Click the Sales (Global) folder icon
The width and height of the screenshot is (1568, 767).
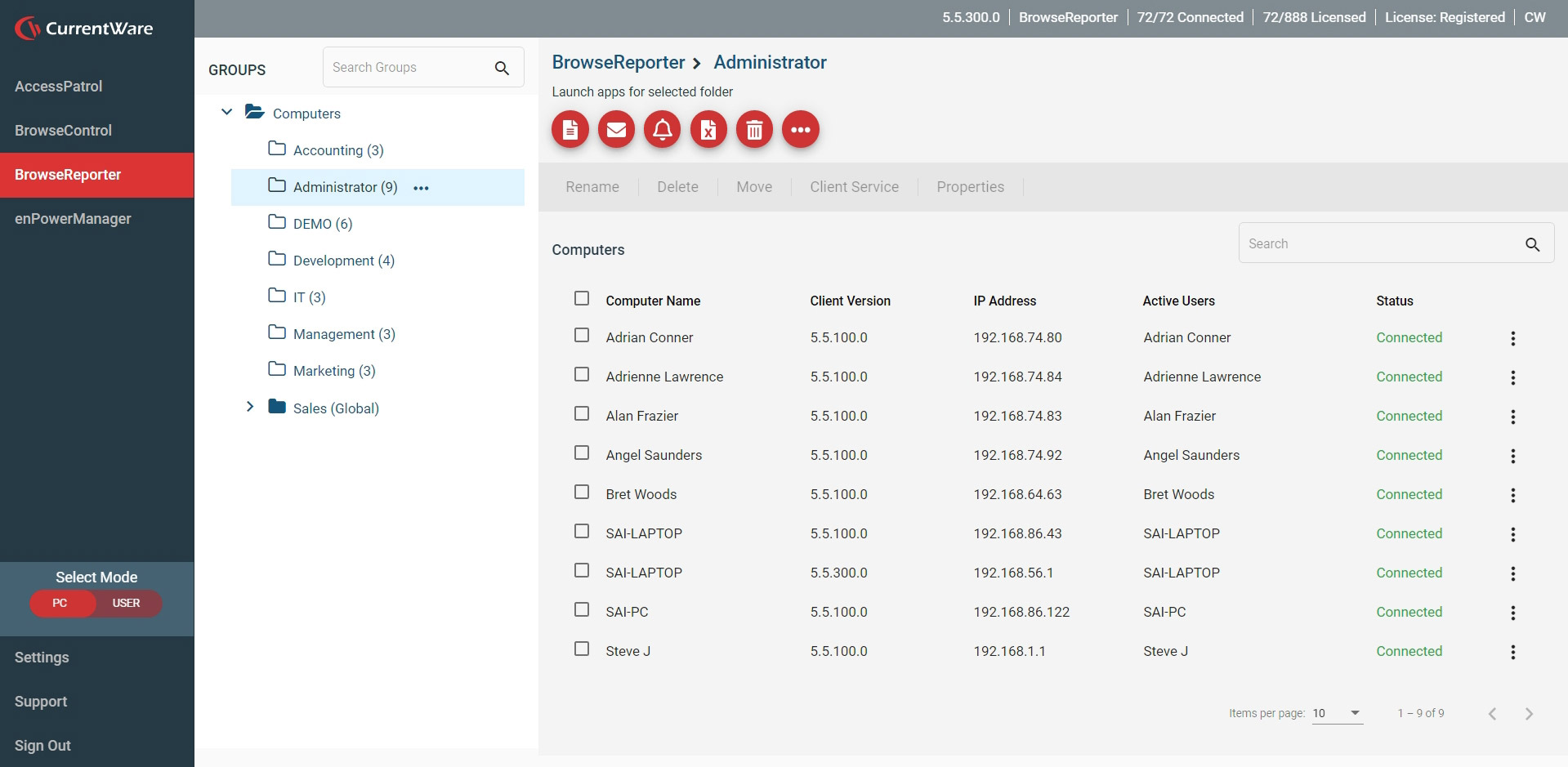coord(277,407)
